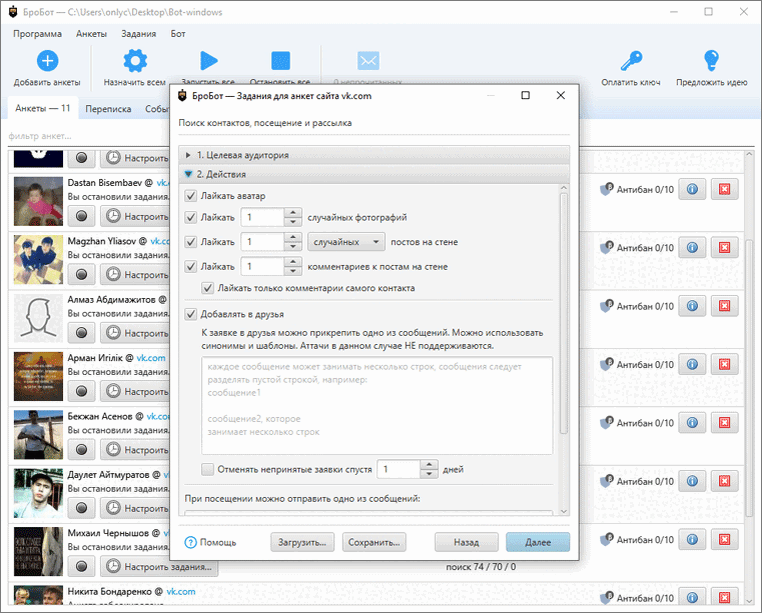Viewport: 762px width, 613px height.
Task: Delete the Михаил Чернышов profile
Action: pos(724,539)
